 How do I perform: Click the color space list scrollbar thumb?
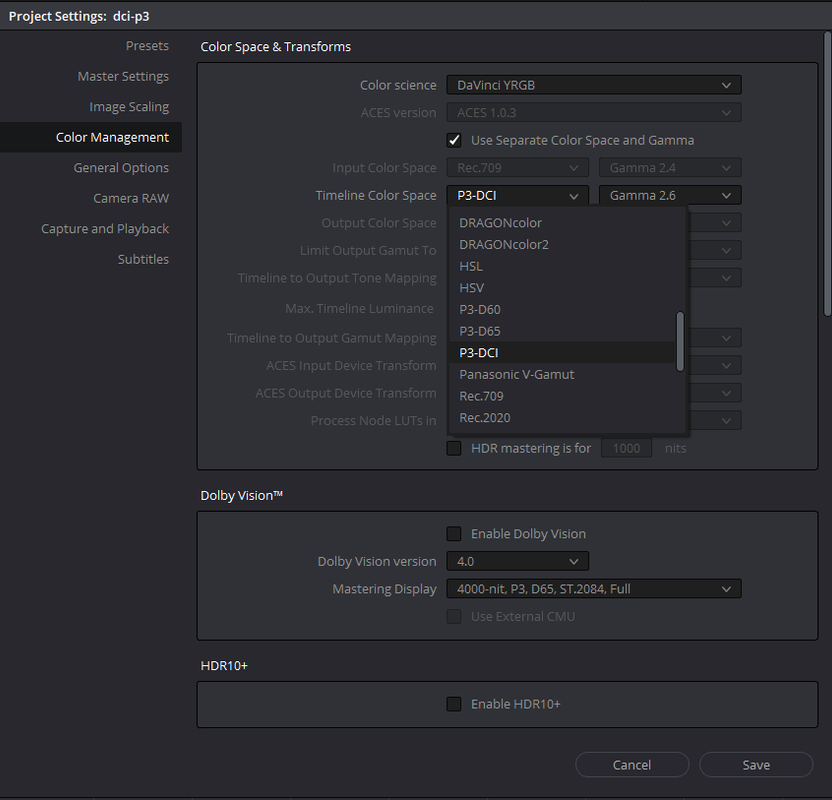(680, 342)
